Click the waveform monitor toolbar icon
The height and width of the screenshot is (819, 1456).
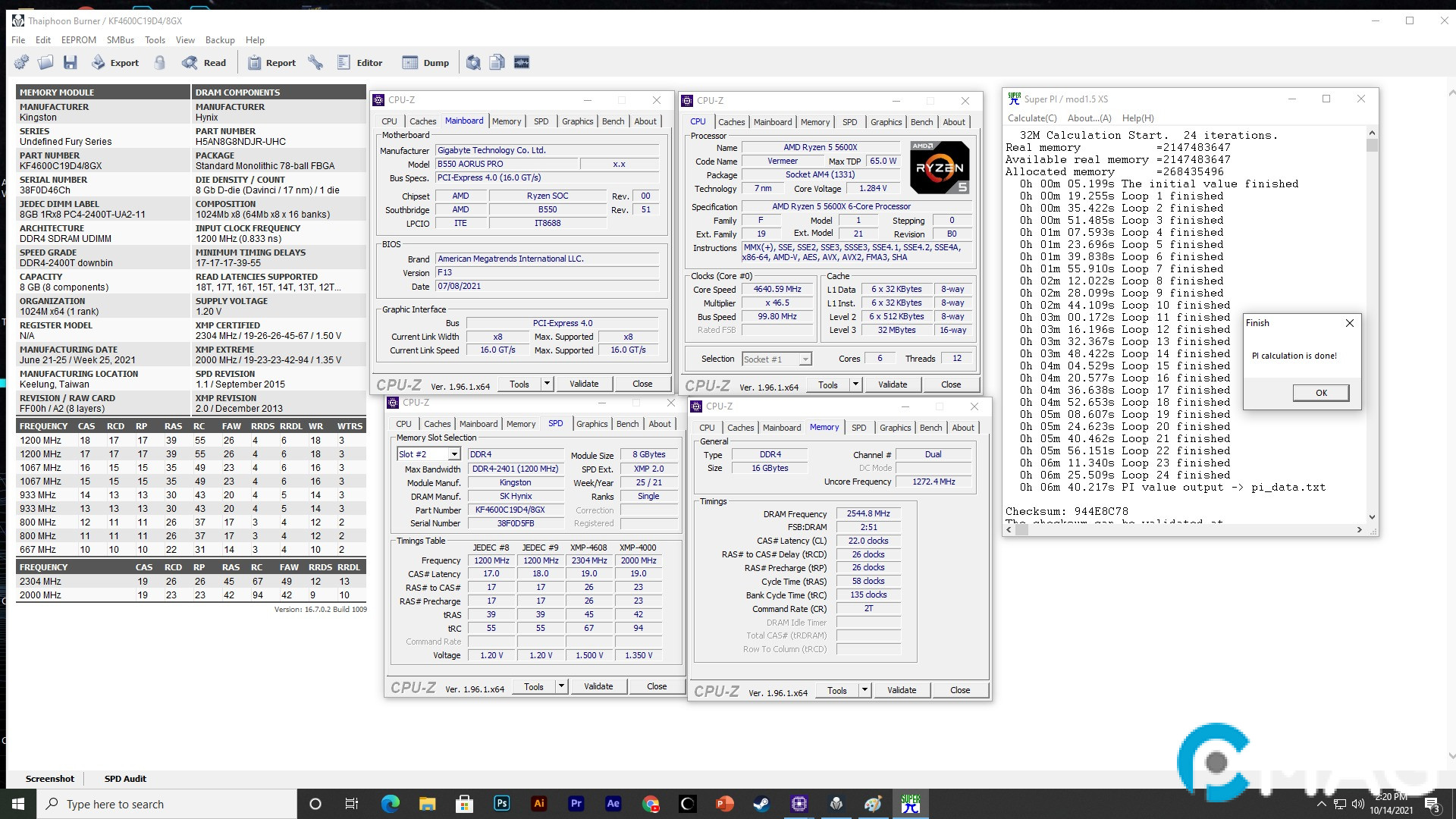522,63
